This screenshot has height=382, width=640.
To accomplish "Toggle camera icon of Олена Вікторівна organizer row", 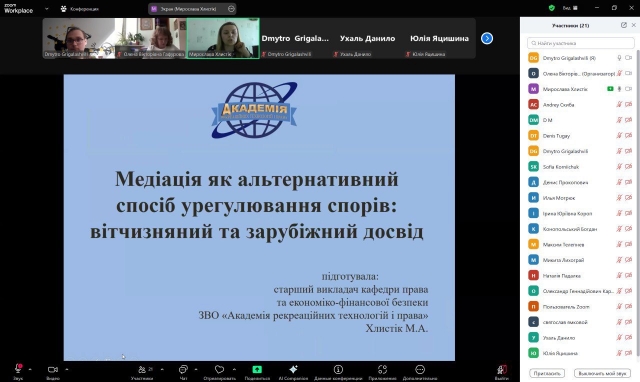I will tap(629, 73).
